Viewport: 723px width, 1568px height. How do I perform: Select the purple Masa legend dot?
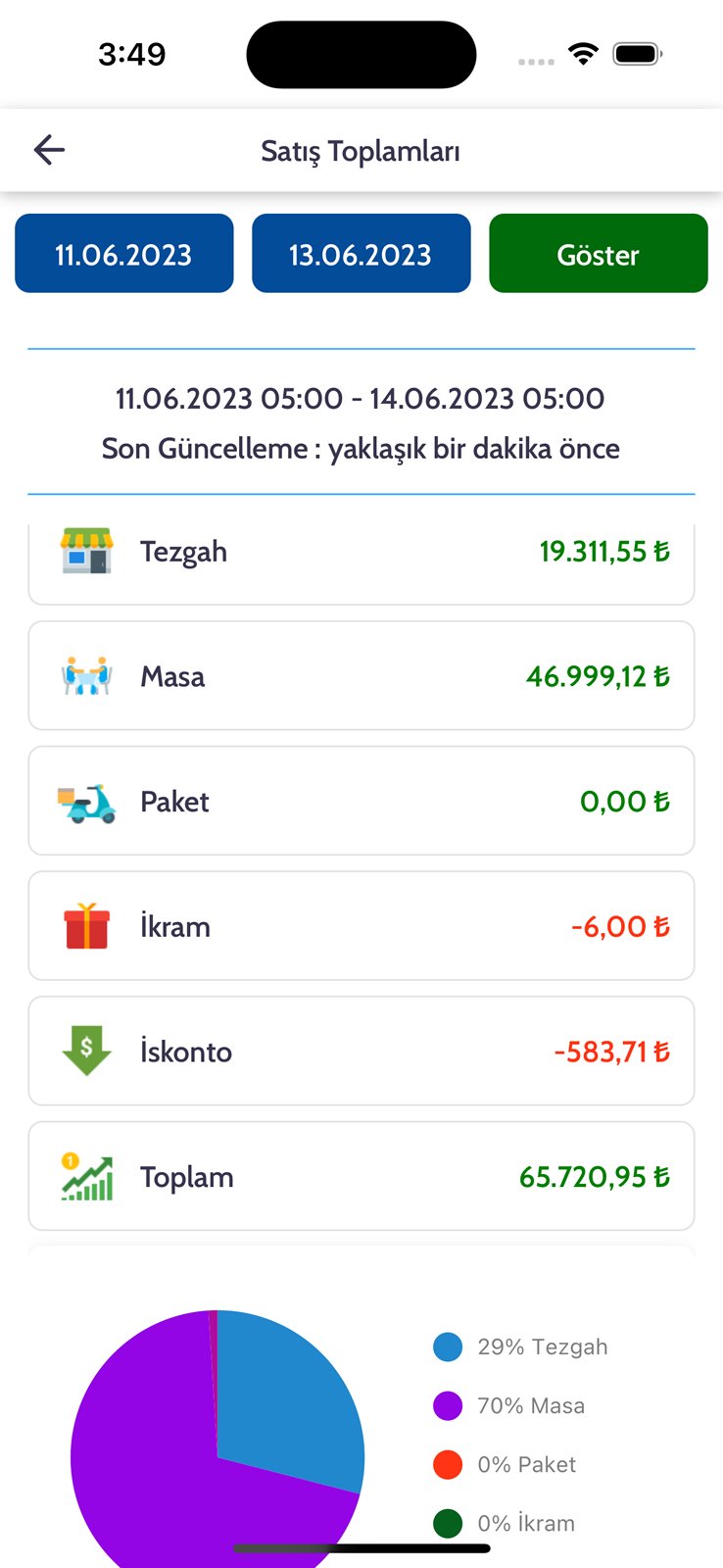pos(448,1406)
